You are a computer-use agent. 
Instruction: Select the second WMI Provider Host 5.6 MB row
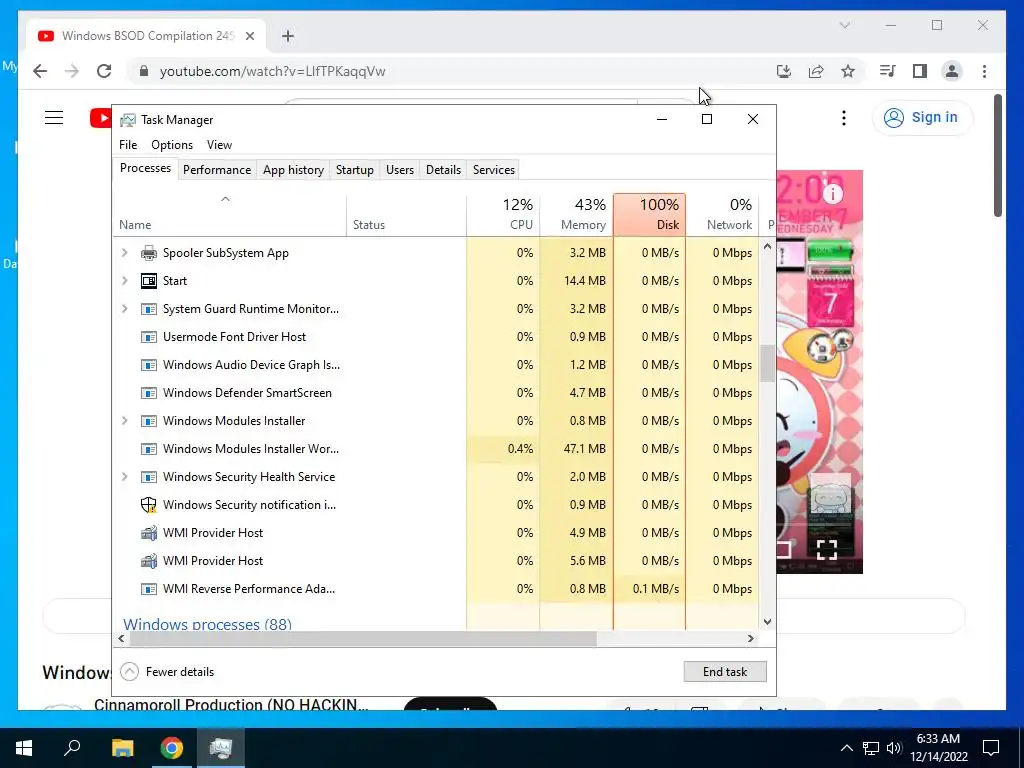(x=436, y=561)
